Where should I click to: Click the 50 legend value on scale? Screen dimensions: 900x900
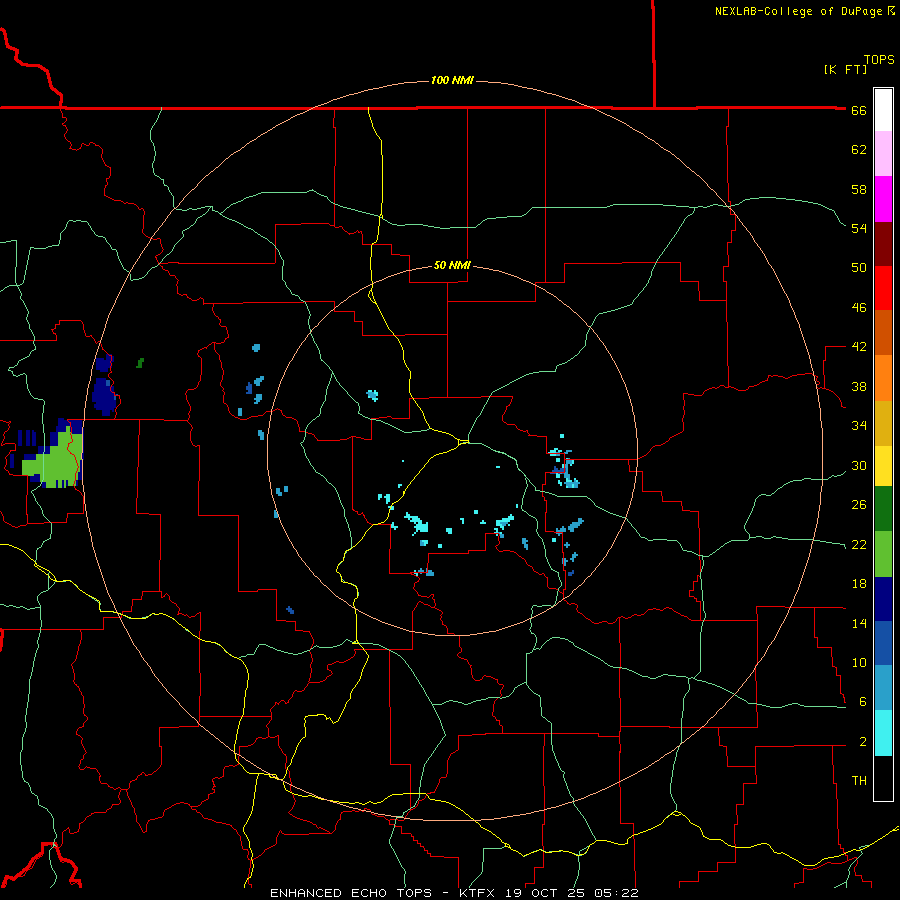coord(859,268)
